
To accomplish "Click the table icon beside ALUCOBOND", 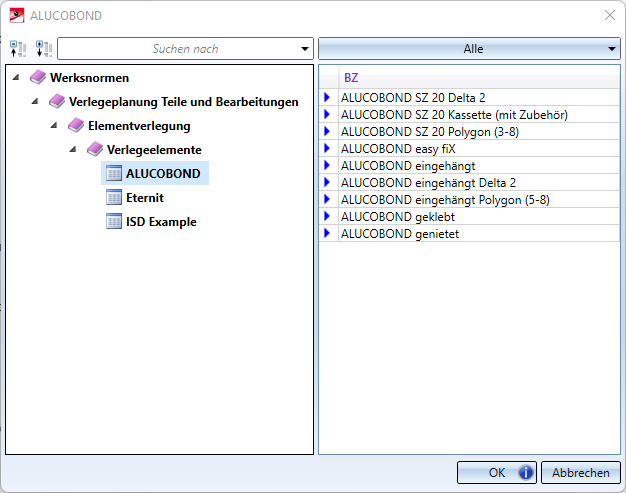I will [114, 173].
